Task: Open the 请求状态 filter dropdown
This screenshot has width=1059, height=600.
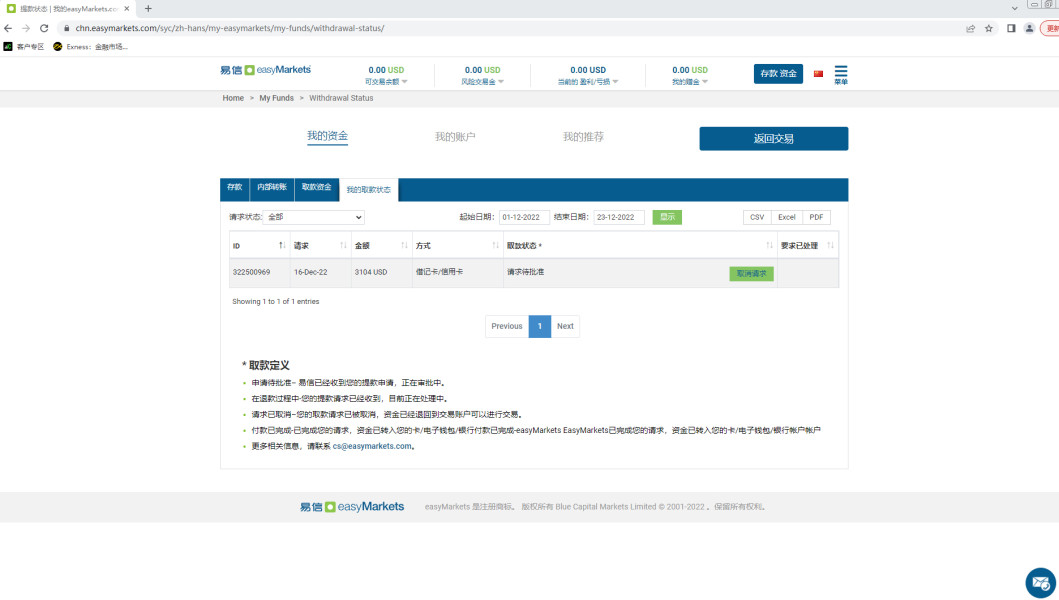Action: (313, 217)
